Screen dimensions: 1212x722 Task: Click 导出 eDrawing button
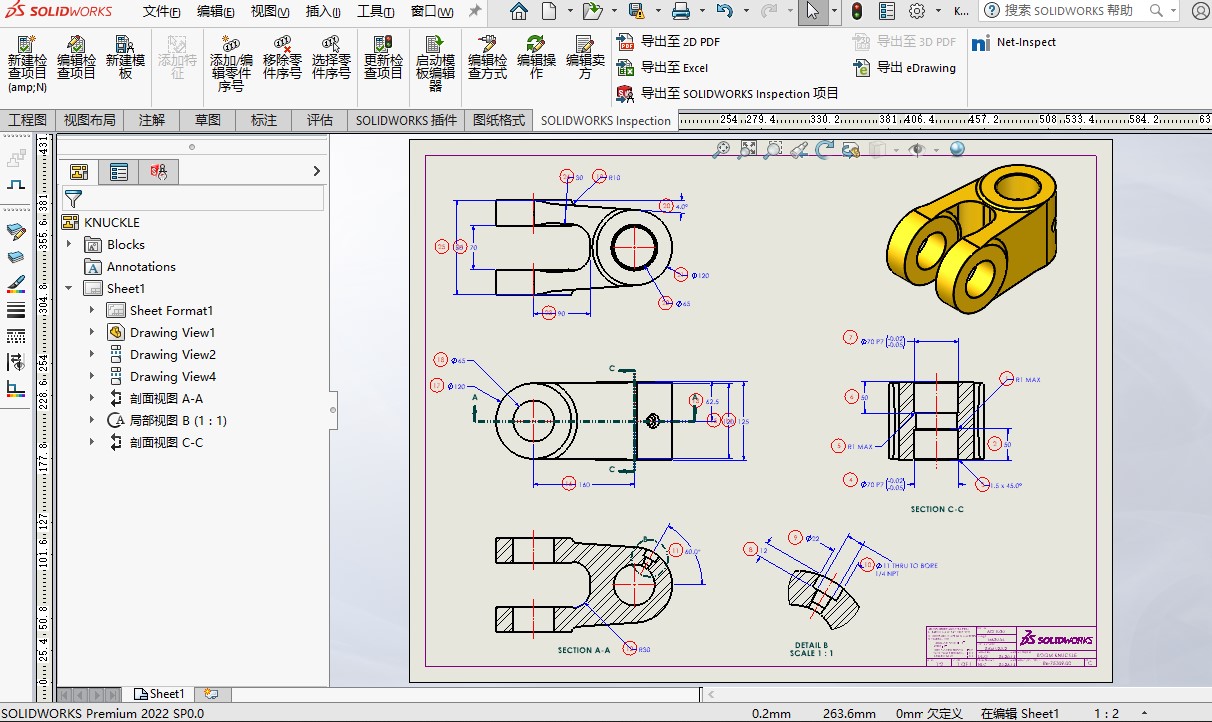(905, 68)
